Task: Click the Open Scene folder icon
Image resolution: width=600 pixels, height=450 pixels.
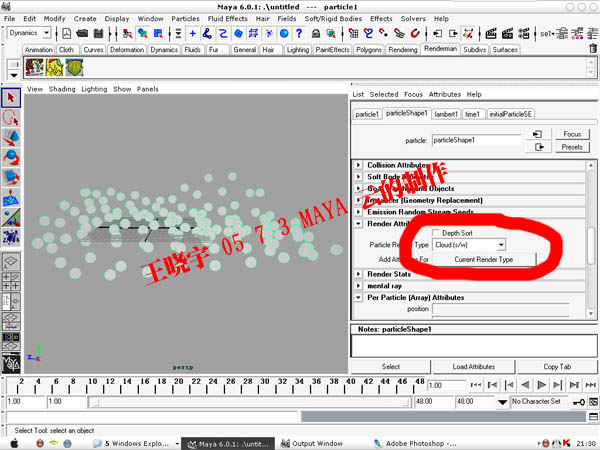Action: tap(82, 34)
